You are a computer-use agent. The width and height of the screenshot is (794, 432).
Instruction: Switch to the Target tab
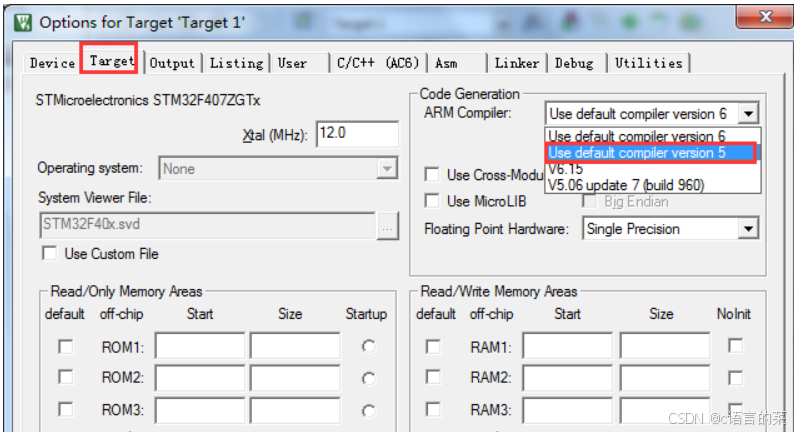pos(109,61)
